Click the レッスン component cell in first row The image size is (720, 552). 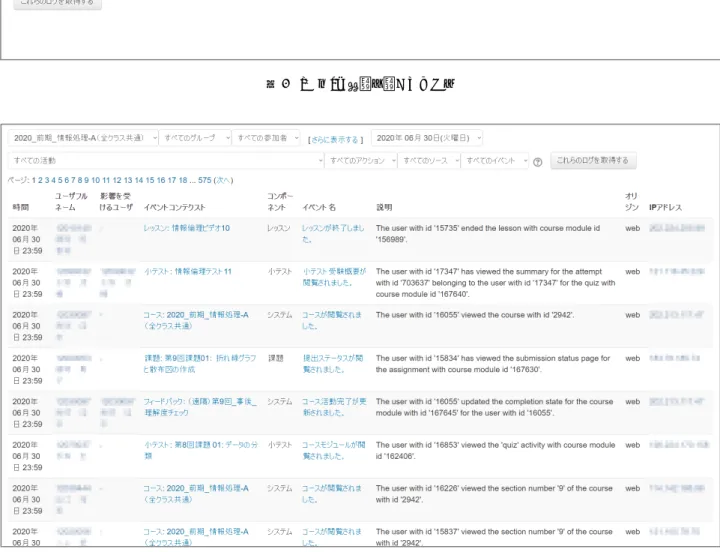pyautogui.click(x=279, y=228)
